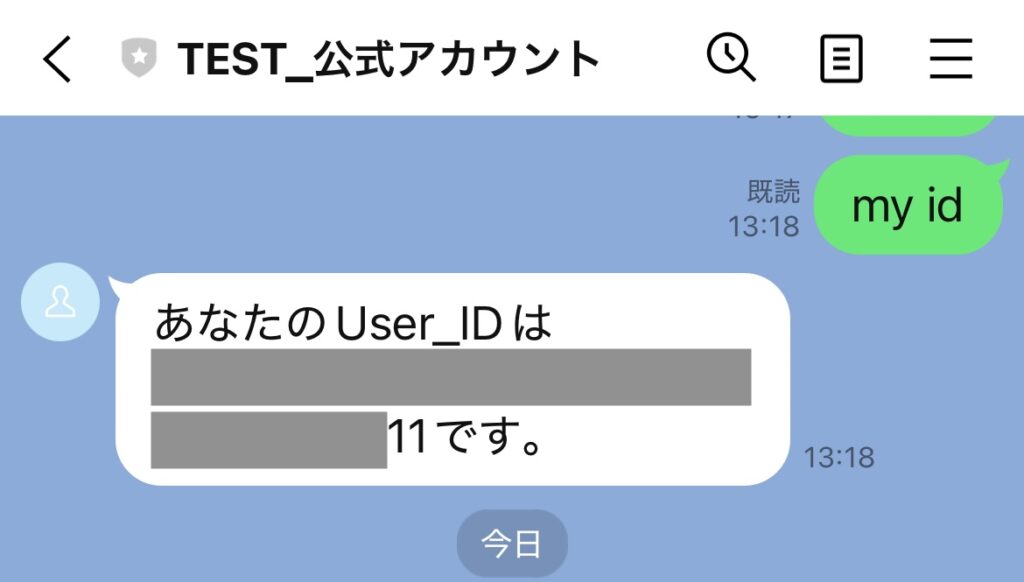Tap the 今日 date separator pill
The image size is (1024, 582).
pos(512,543)
